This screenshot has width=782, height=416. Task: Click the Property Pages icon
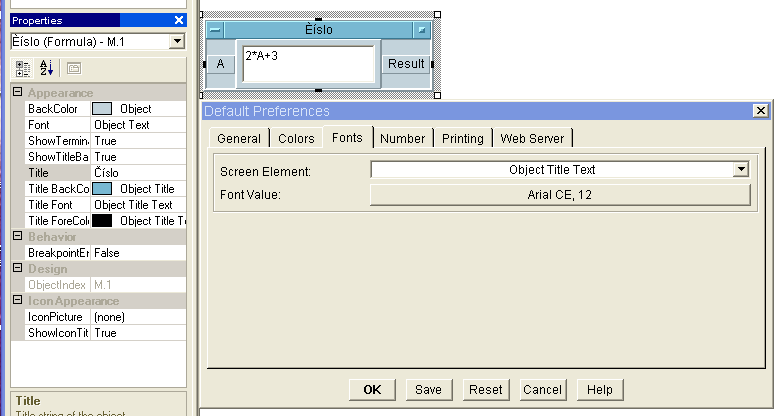point(73,68)
